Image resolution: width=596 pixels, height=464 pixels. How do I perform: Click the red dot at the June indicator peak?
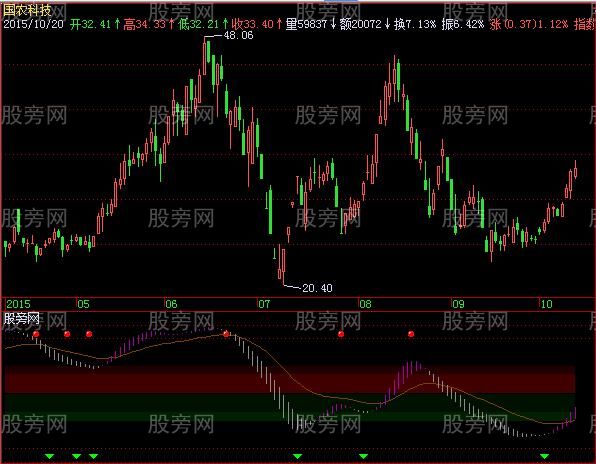pyautogui.click(x=227, y=334)
